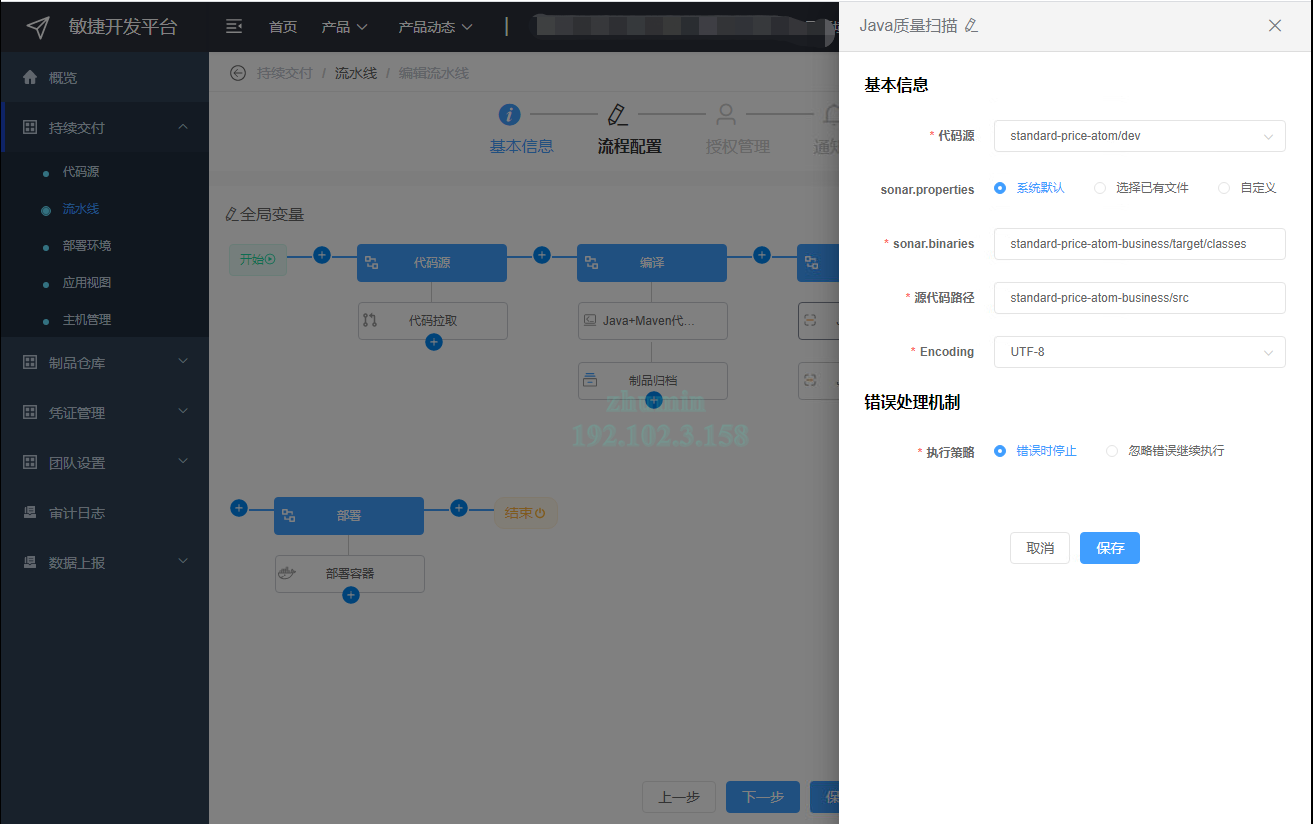The image size is (1316, 824).
Task: Click the 流程配置 step pencil icon
Action: pyautogui.click(x=617, y=114)
